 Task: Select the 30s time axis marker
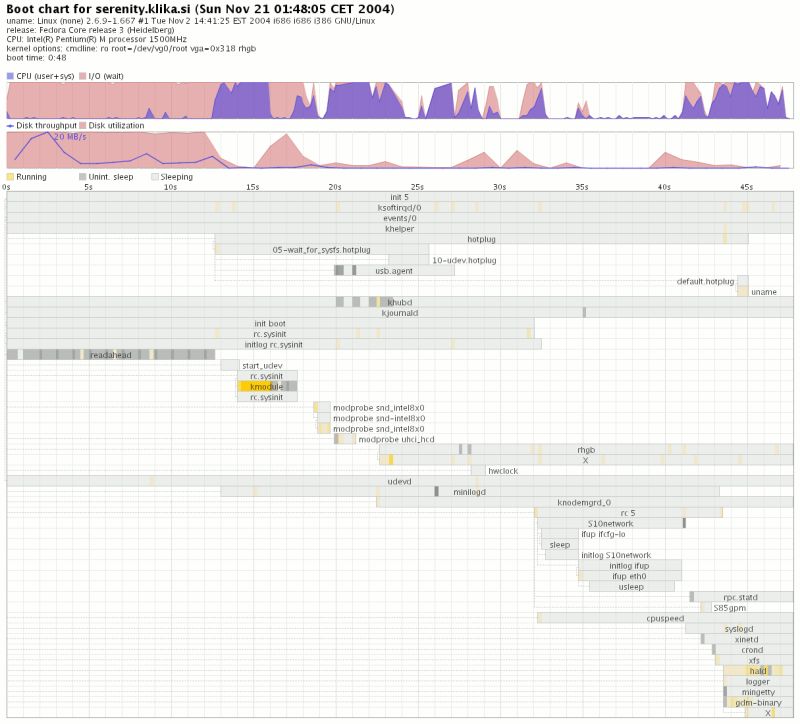pyautogui.click(x=499, y=187)
